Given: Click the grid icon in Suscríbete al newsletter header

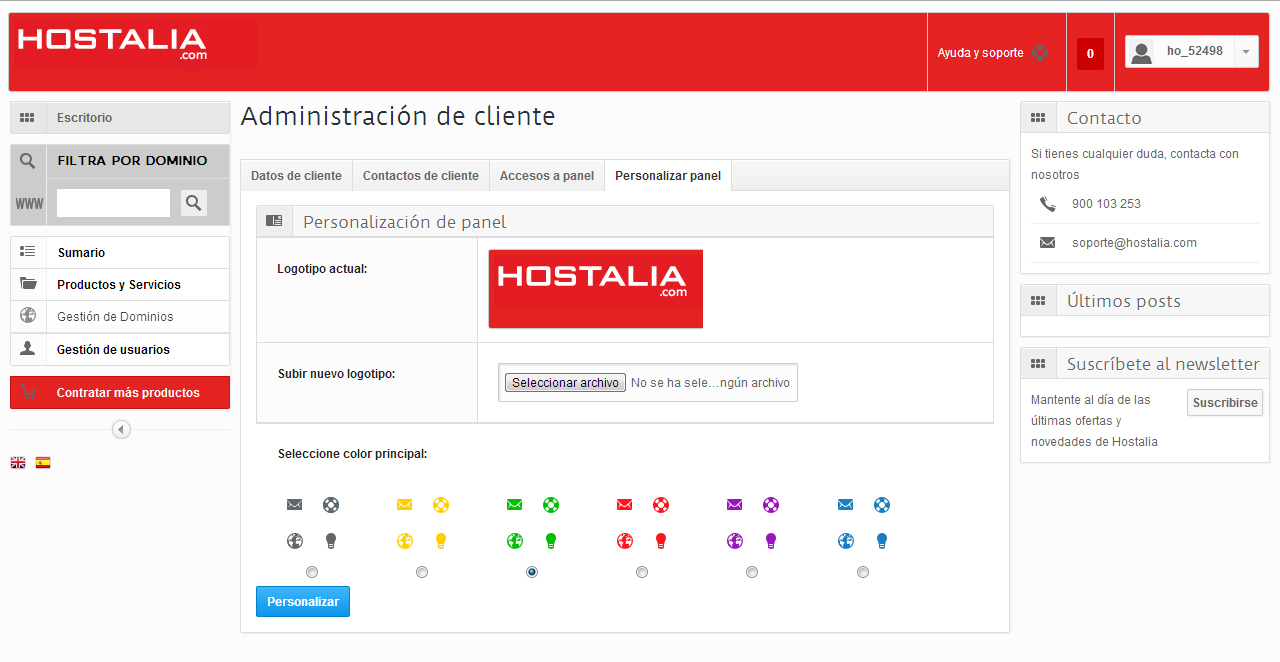Looking at the screenshot, I should 1038,364.
